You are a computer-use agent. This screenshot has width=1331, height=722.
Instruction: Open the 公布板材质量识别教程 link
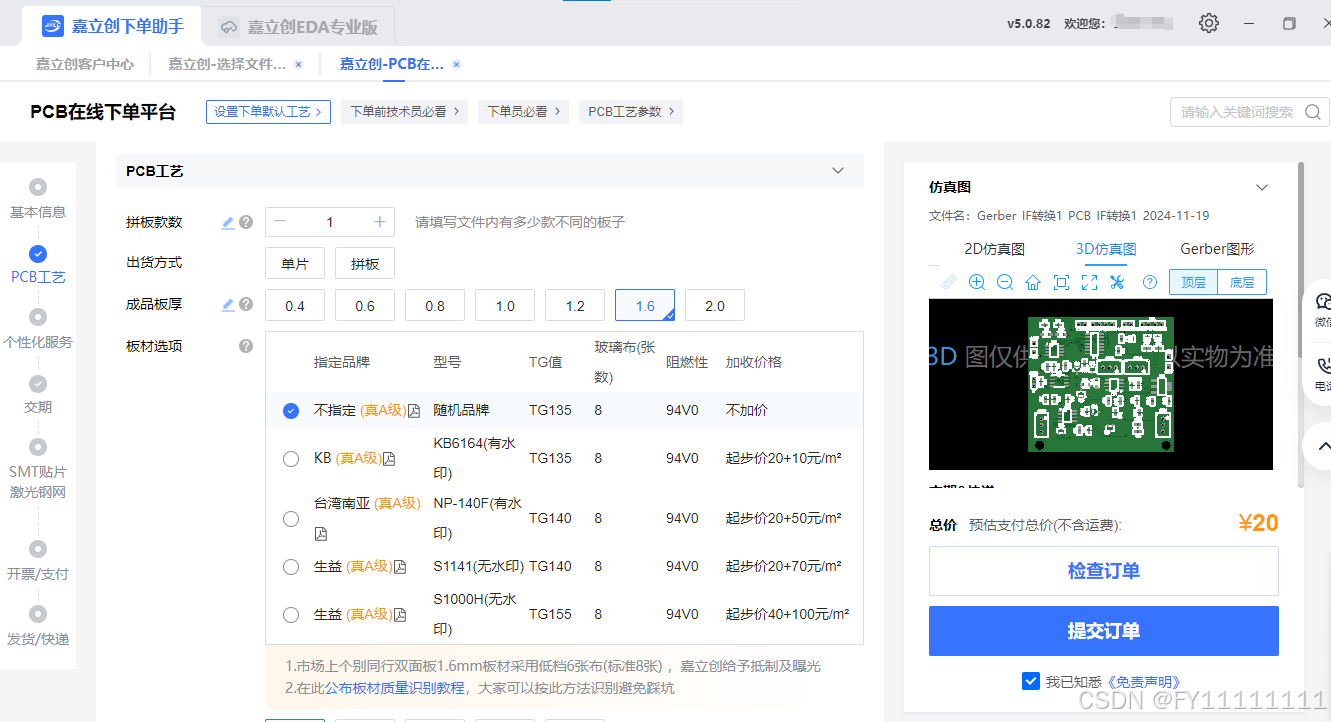click(x=394, y=688)
